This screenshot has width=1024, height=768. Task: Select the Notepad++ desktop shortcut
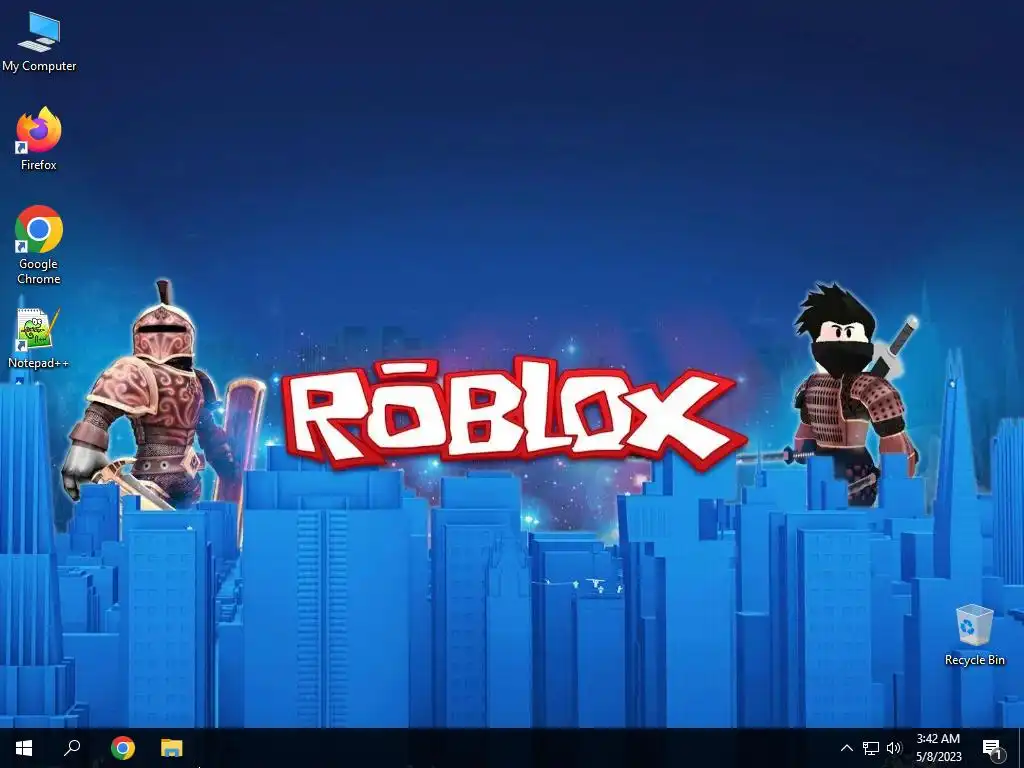39,338
